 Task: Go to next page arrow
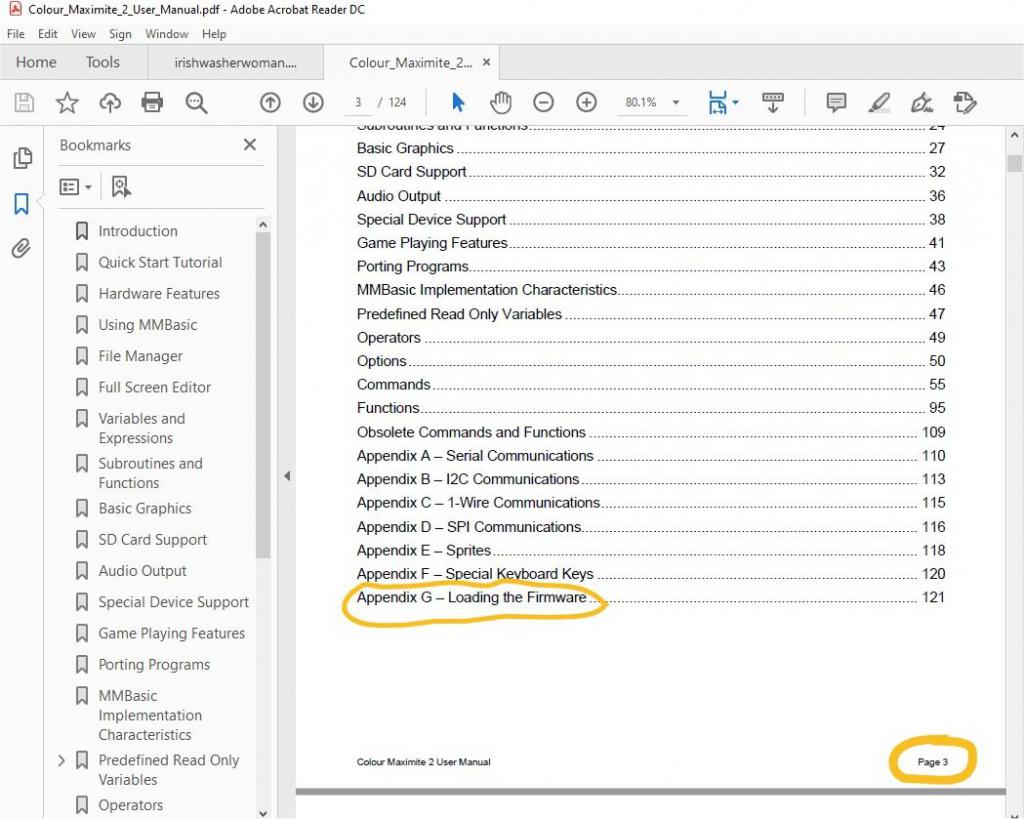point(313,102)
